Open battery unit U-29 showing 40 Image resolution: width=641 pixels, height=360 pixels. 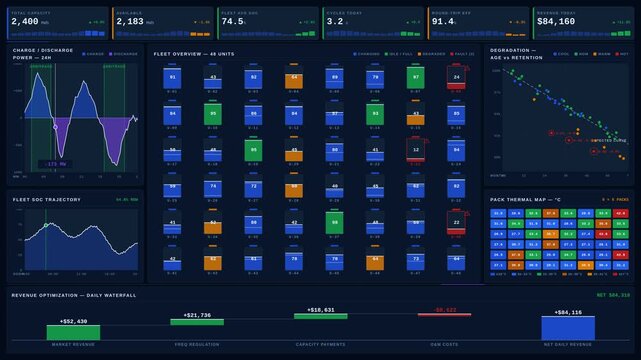click(x=334, y=186)
